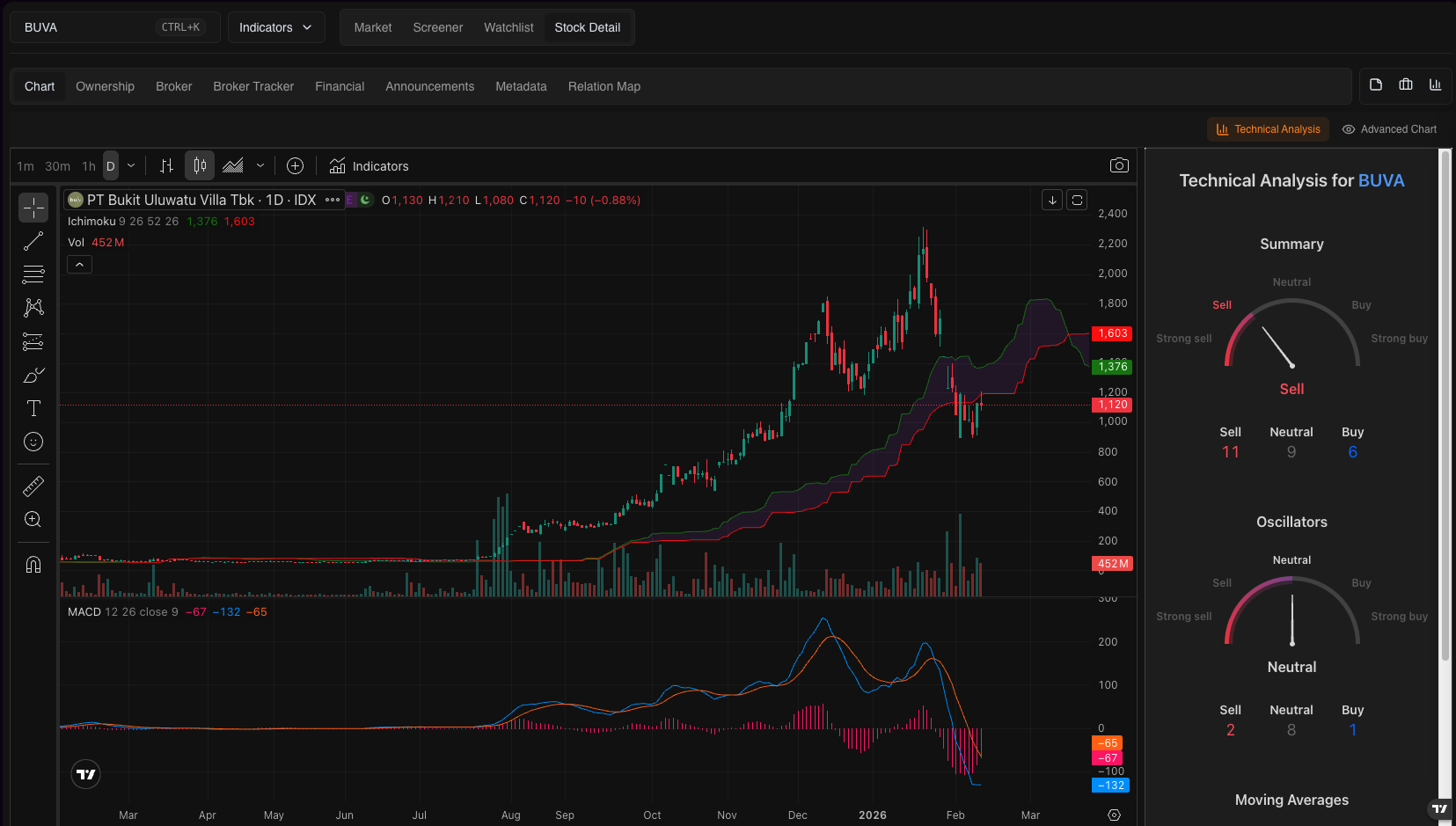Screen dimensions: 1456x826
Task: Open chart settings gear icon
Action: tap(1114, 815)
